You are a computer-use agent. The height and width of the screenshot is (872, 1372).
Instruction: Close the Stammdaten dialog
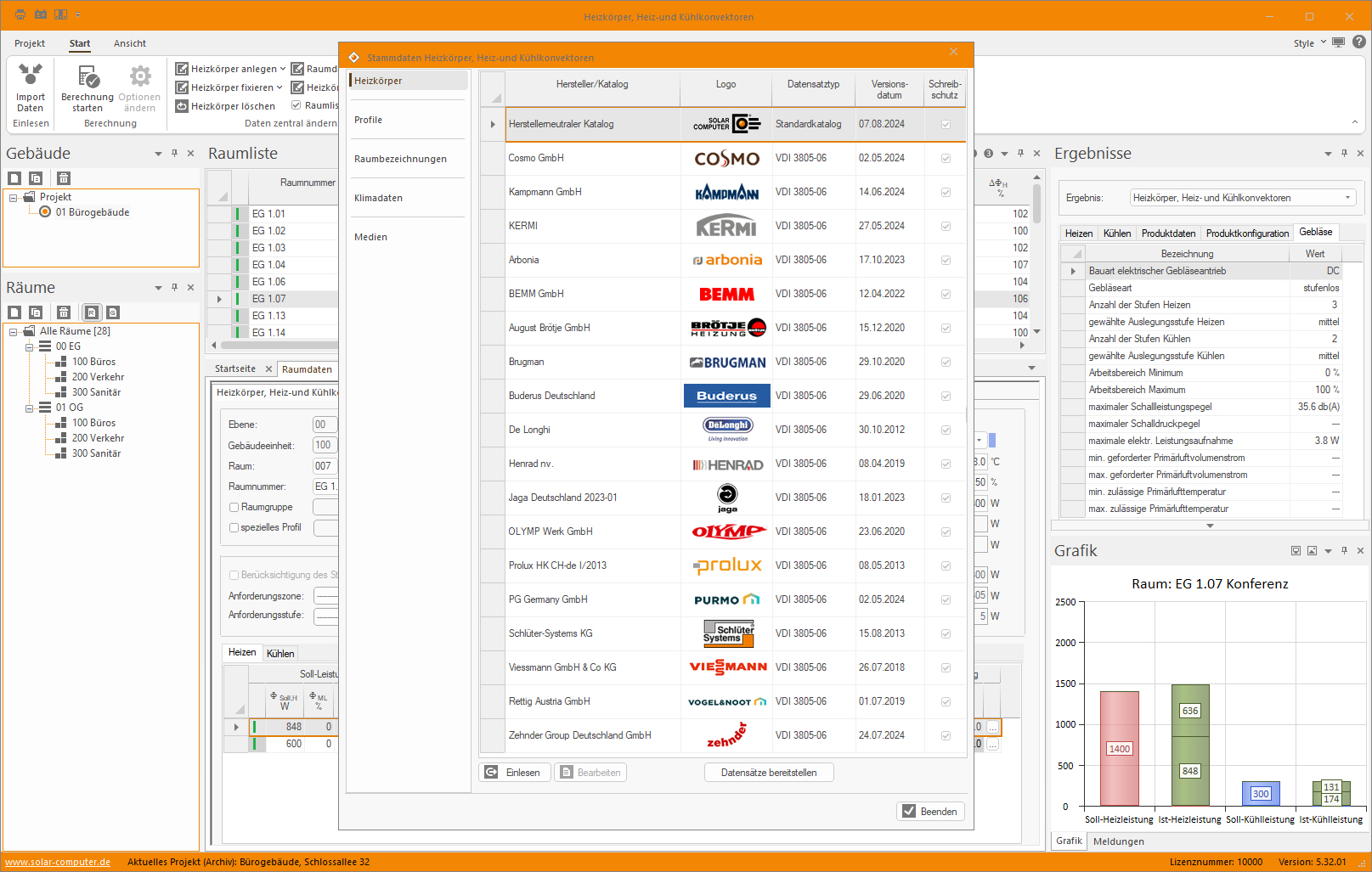(x=953, y=52)
